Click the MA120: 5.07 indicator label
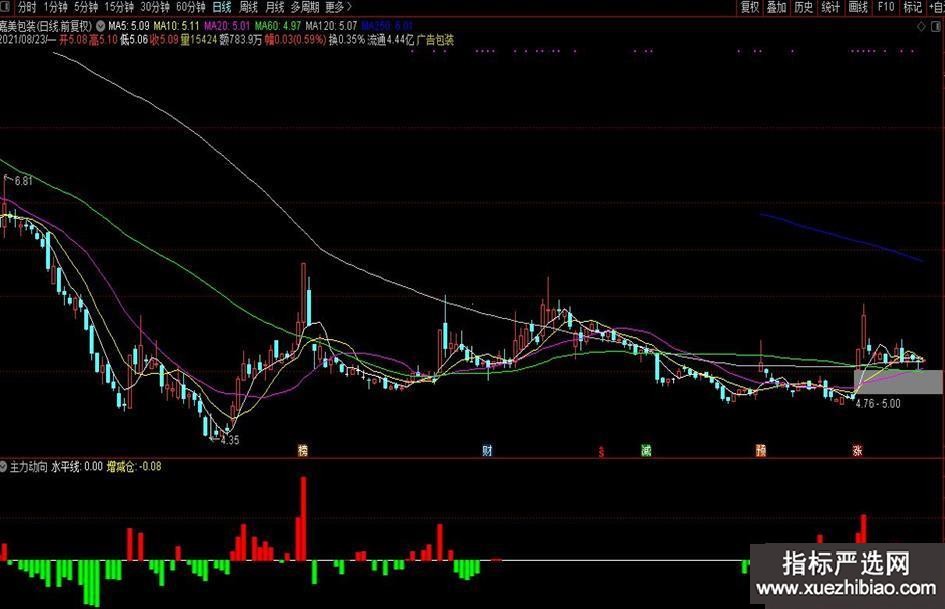 coord(331,26)
